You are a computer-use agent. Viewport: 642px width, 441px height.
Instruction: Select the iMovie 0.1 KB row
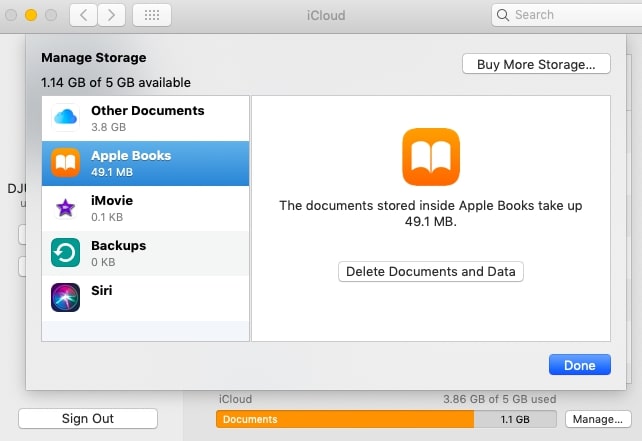coord(145,208)
